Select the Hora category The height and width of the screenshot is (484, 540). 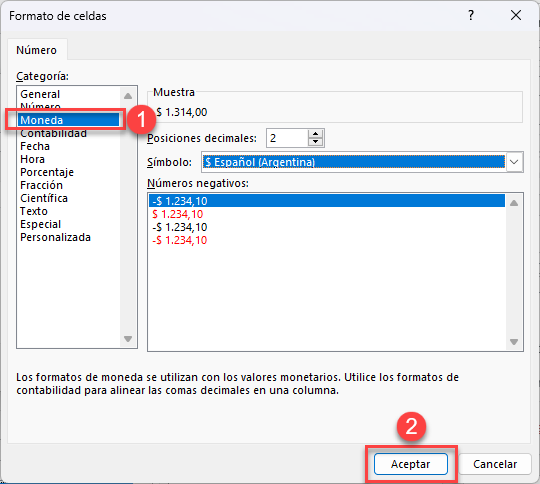tap(68, 159)
